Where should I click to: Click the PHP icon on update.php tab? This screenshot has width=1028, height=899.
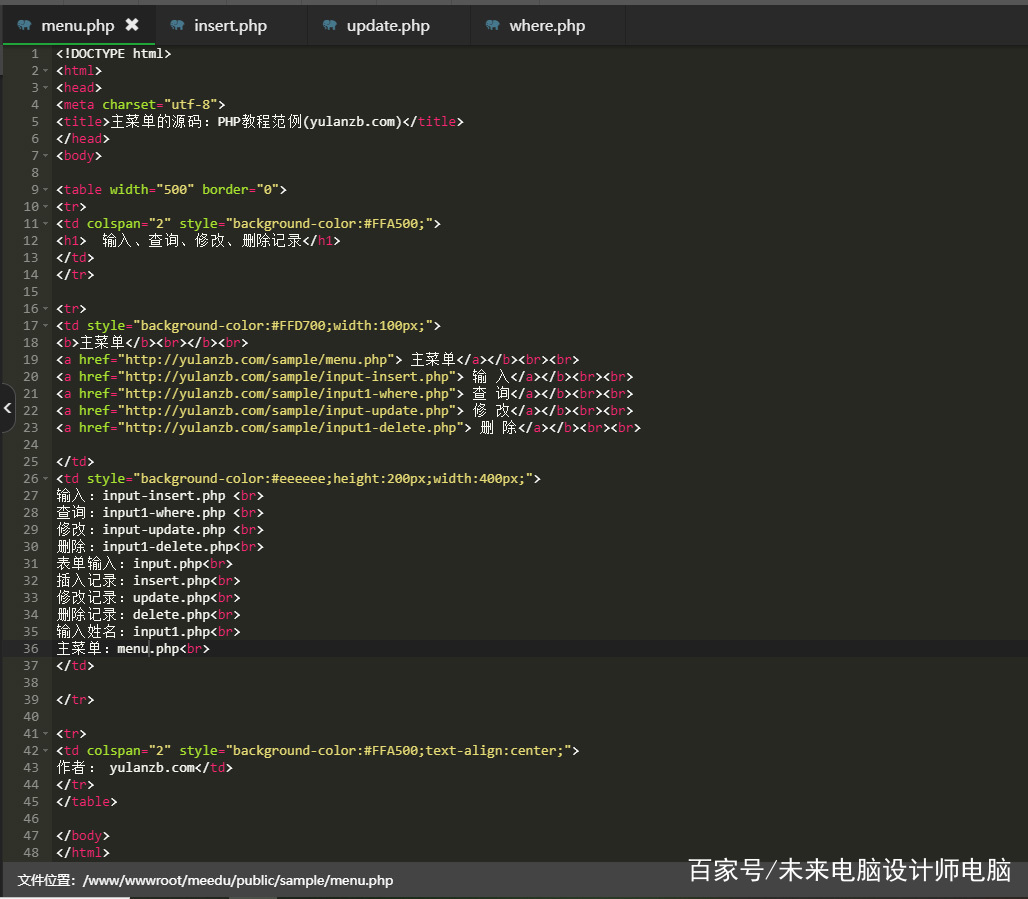(x=330, y=25)
